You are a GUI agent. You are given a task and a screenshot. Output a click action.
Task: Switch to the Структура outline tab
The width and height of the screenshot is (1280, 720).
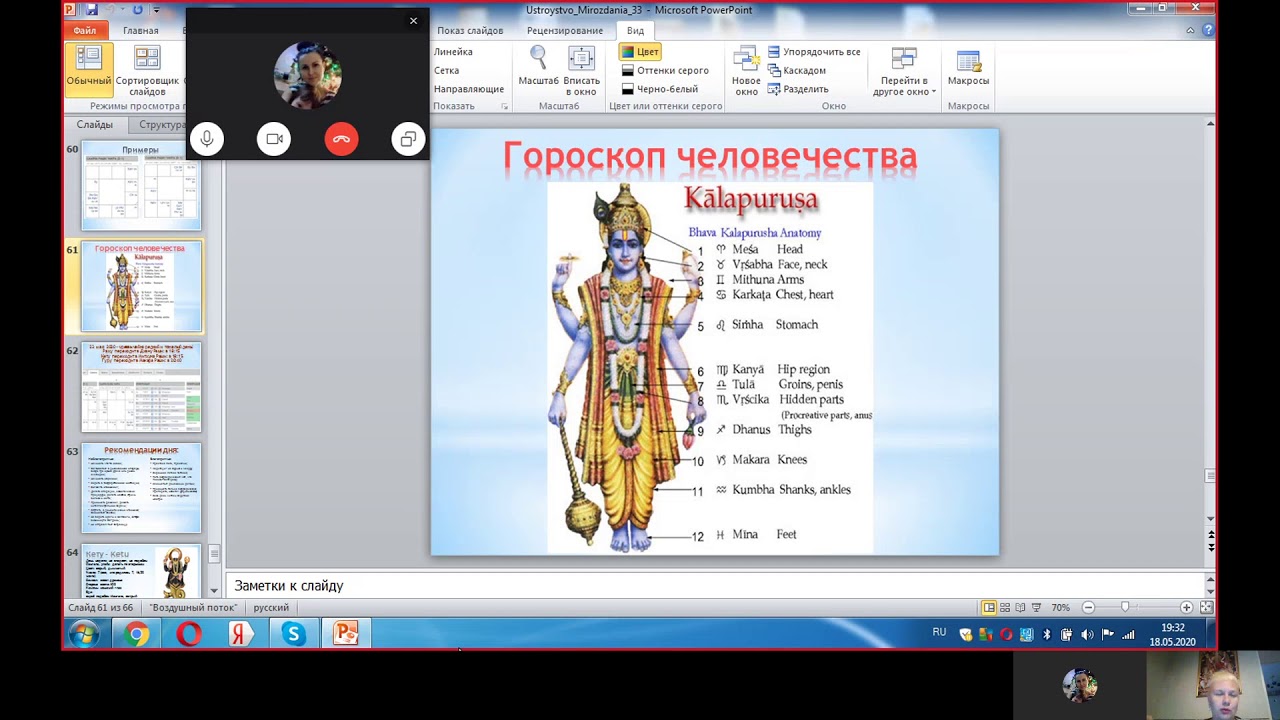tap(160, 125)
